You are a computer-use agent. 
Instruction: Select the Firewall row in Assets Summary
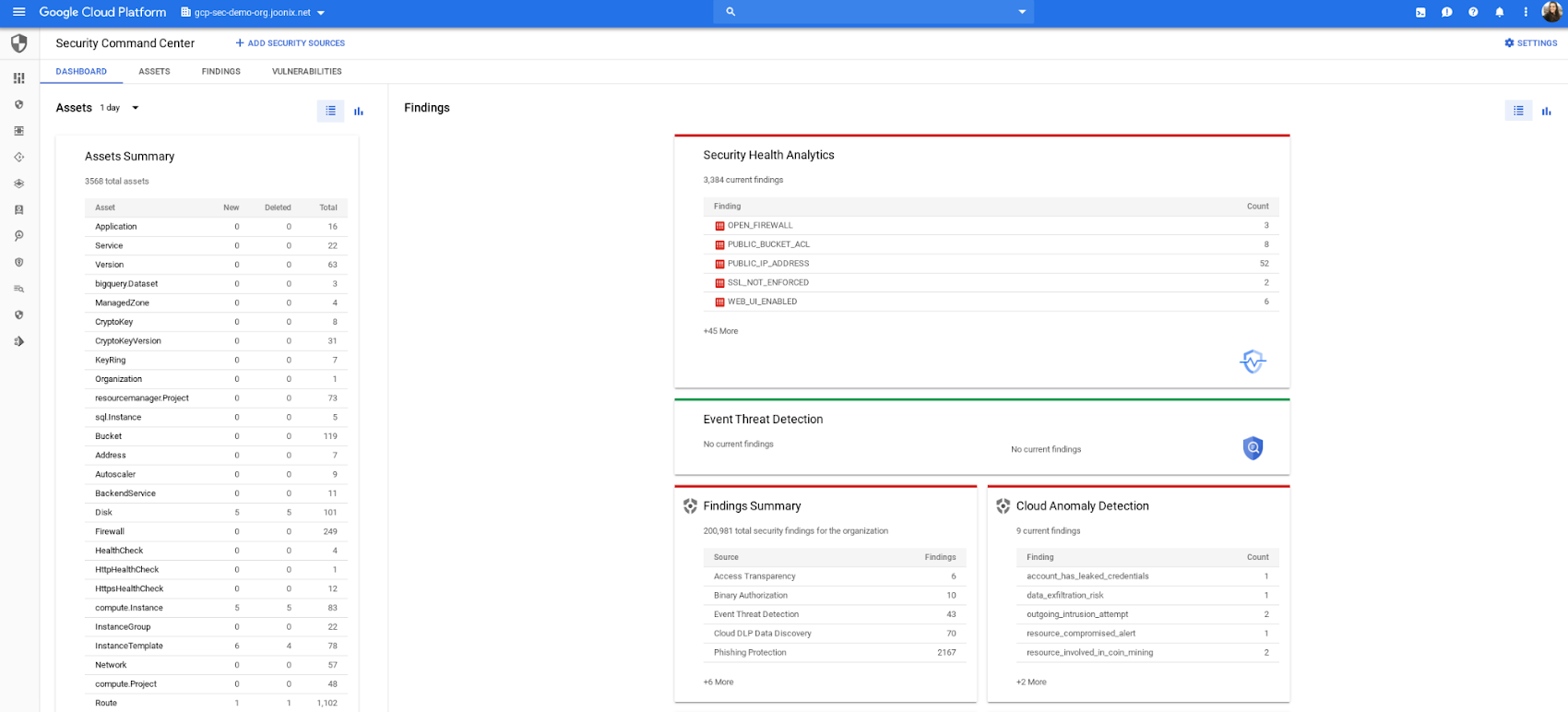tap(216, 532)
